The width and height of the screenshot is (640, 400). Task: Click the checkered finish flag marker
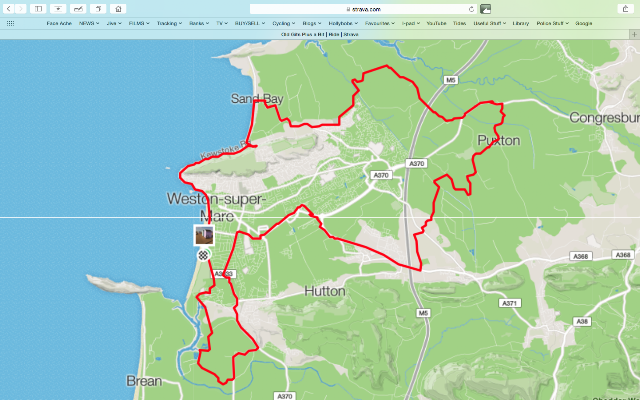click(203, 256)
